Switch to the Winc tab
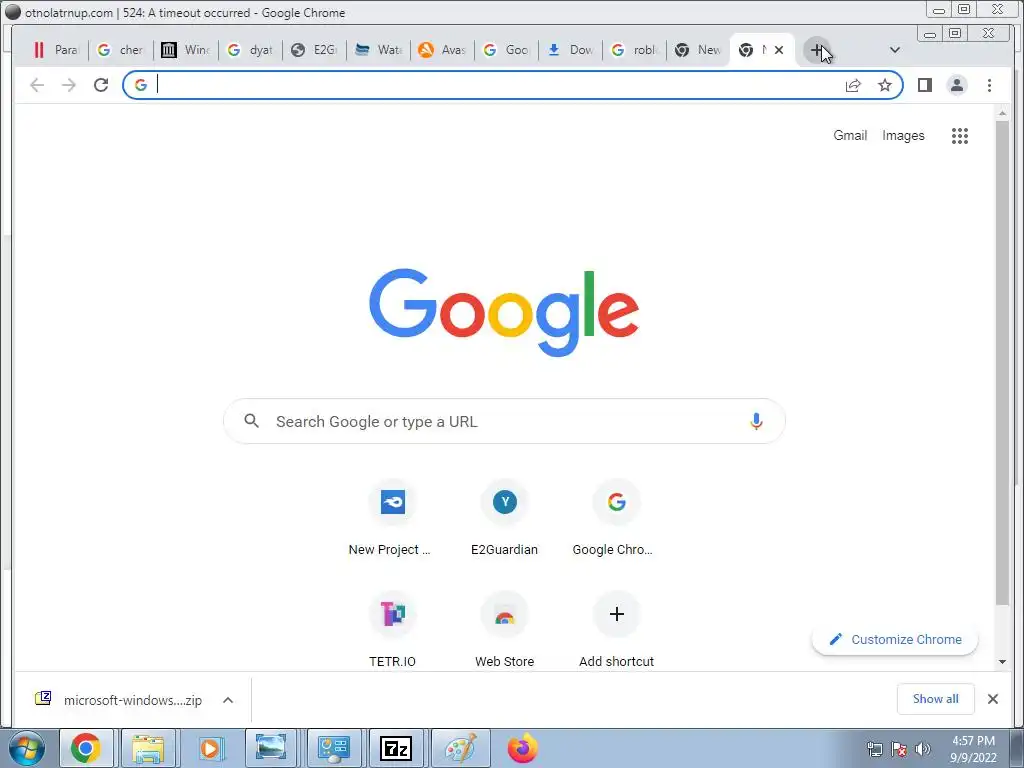 coord(185,50)
